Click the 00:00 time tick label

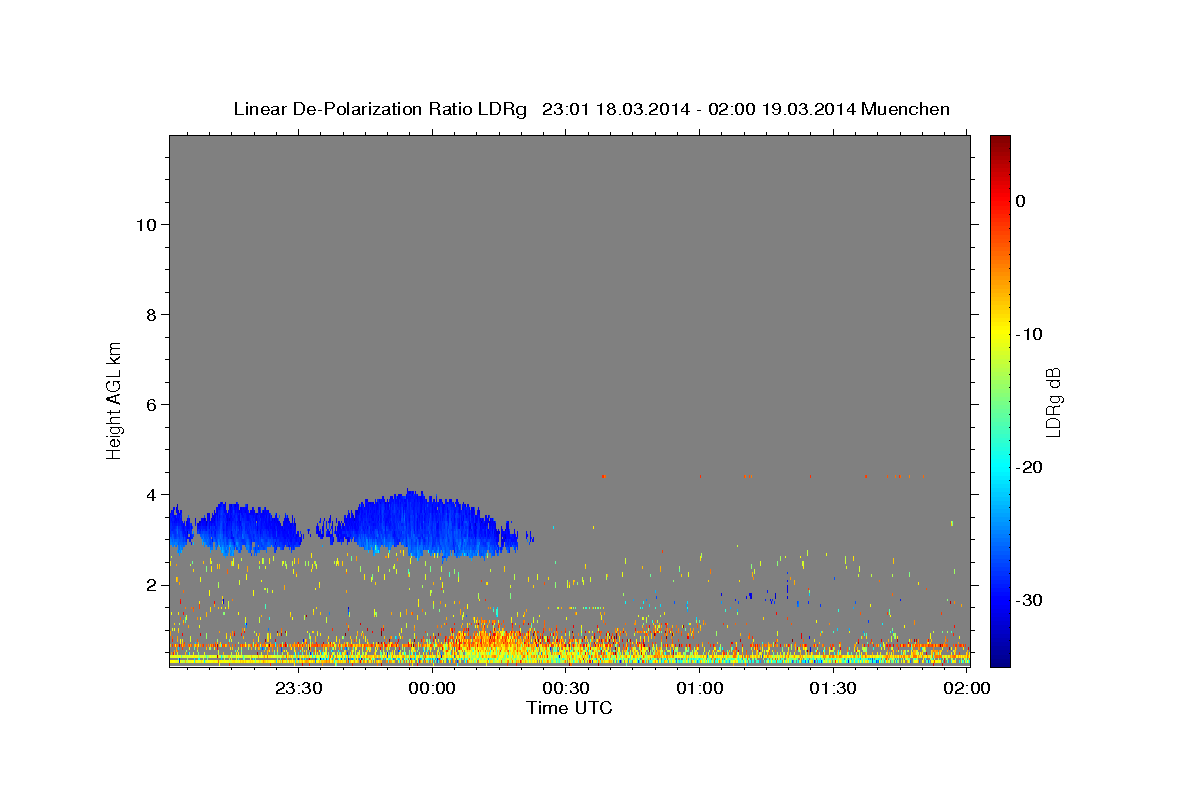pyautogui.click(x=433, y=688)
